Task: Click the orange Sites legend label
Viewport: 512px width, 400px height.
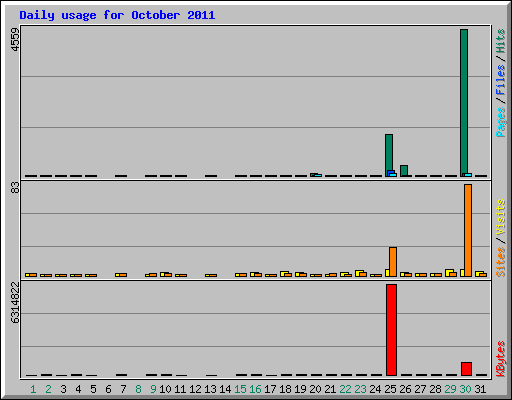Action: (x=500, y=262)
